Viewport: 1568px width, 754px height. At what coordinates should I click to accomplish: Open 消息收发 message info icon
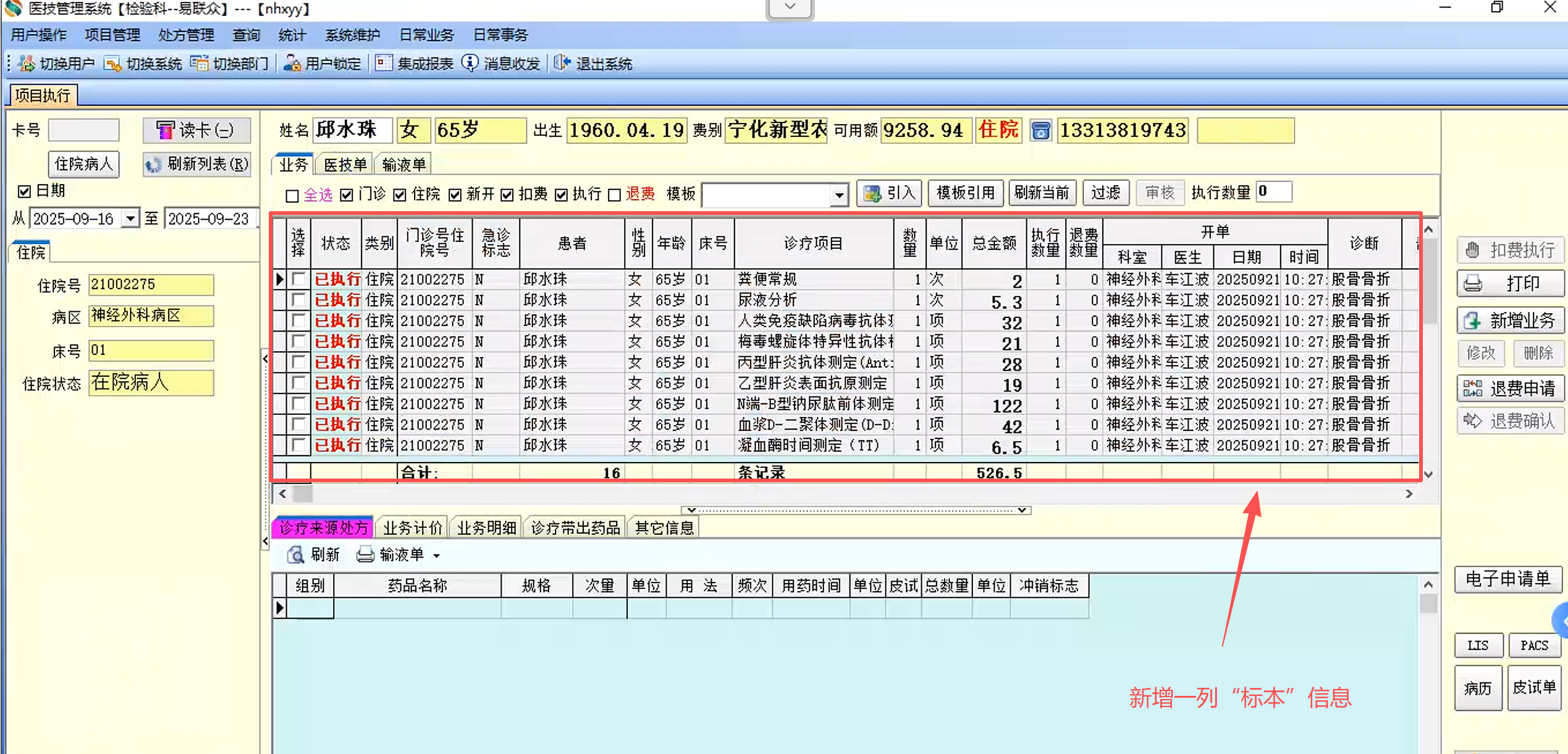pyautogui.click(x=470, y=64)
